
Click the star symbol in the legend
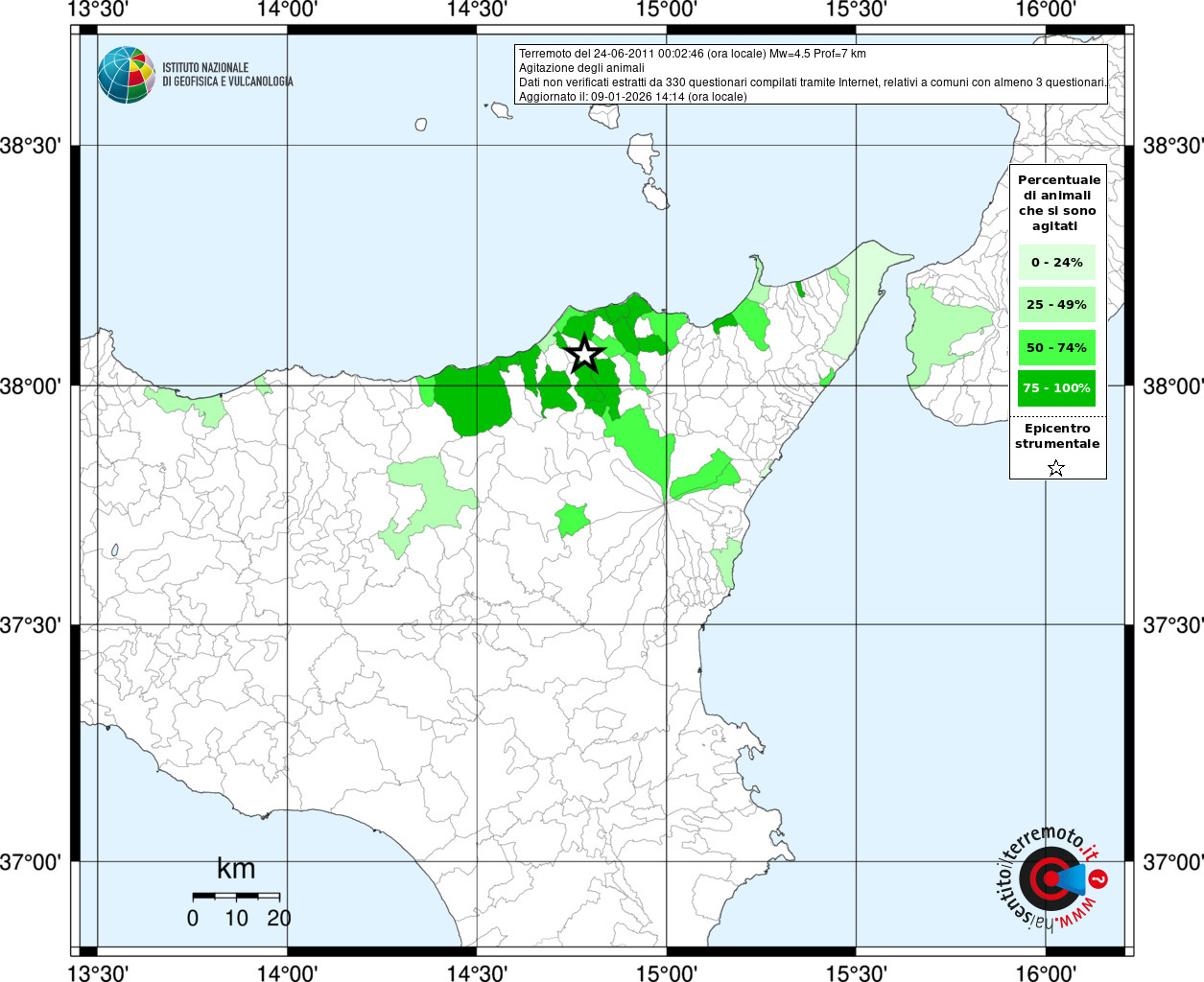pyautogui.click(x=1056, y=468)
